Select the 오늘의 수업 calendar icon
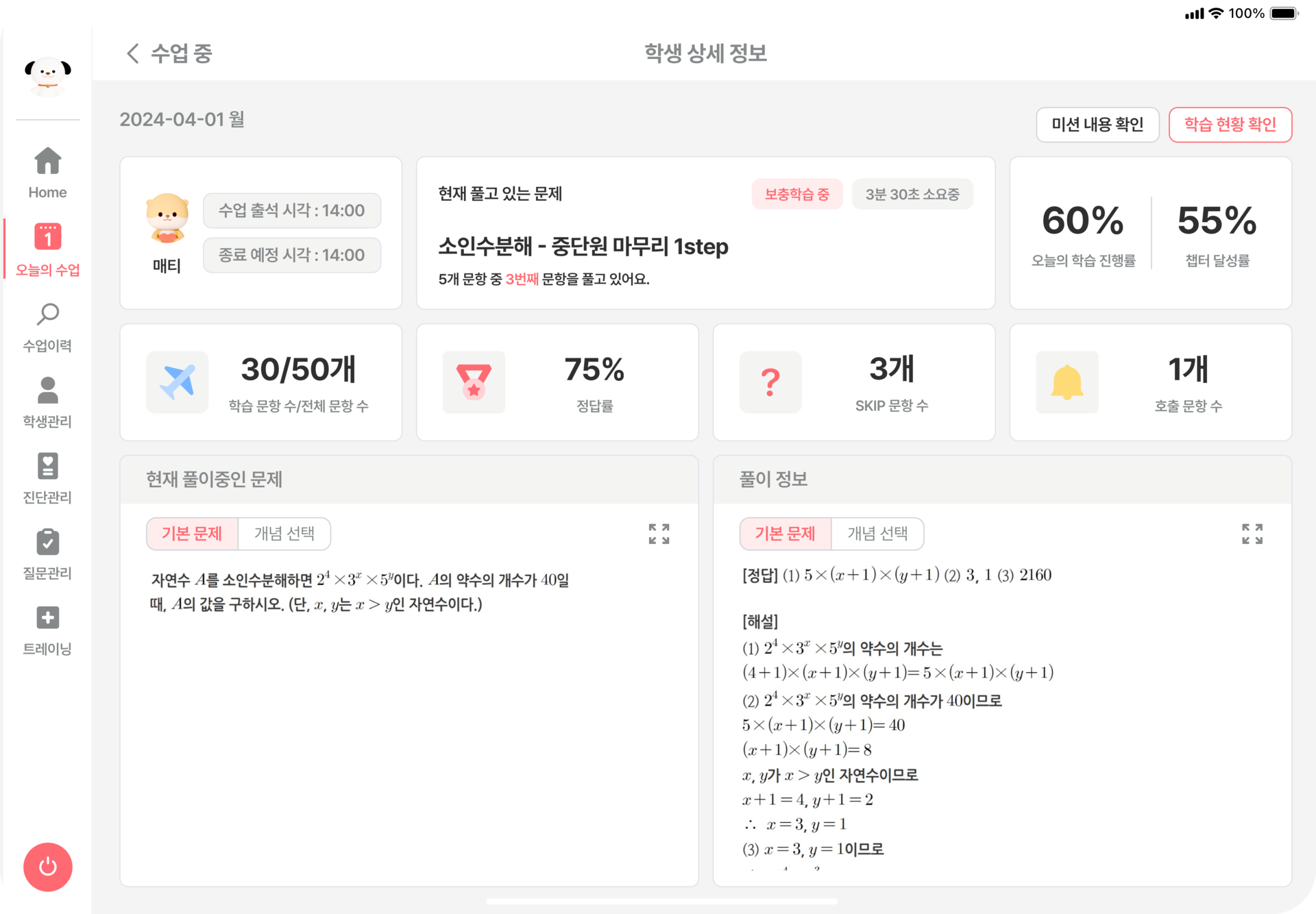1316x914 pixels. click(47, 236)
